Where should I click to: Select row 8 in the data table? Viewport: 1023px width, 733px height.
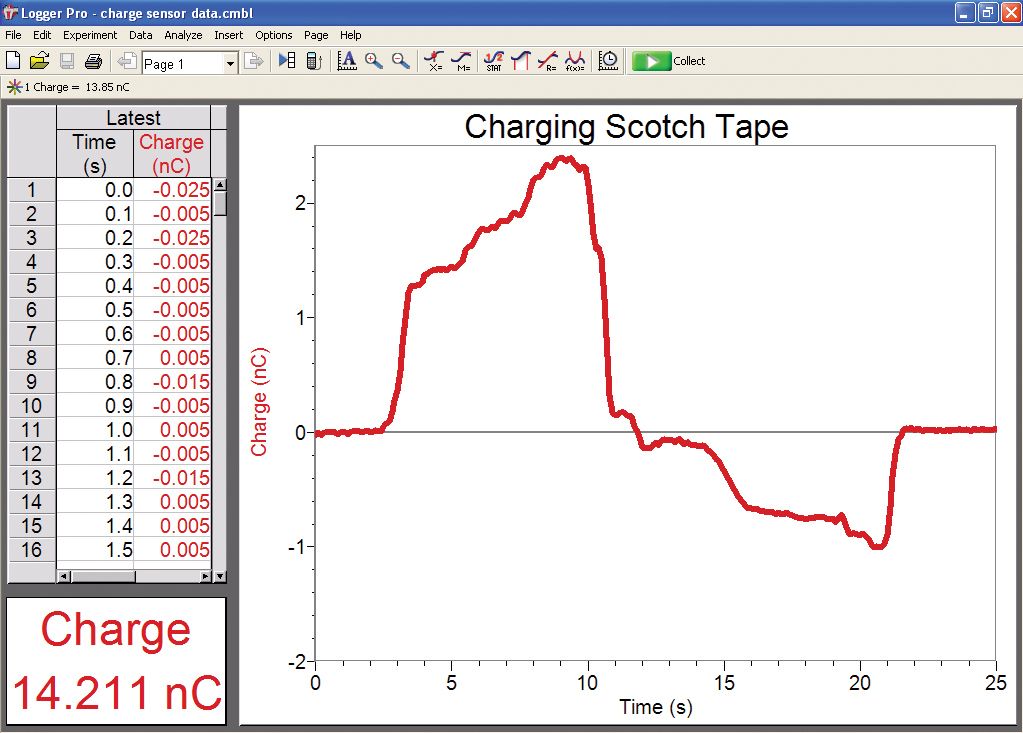[x=32, y=358]
